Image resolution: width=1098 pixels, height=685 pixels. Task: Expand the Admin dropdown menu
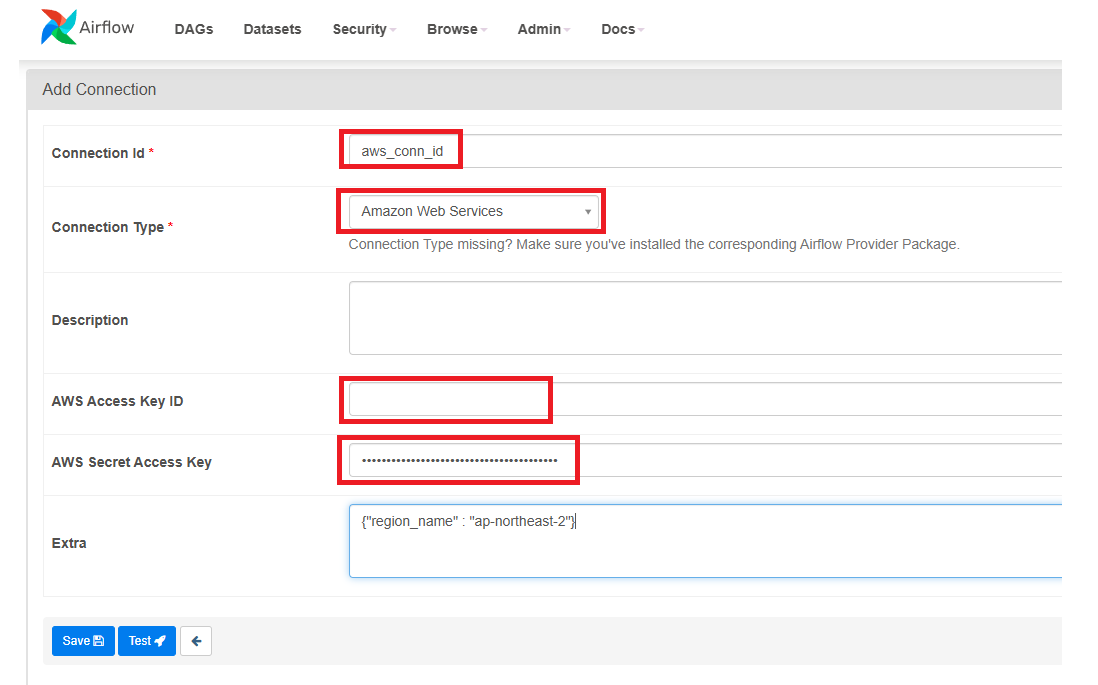coord(543,29)
